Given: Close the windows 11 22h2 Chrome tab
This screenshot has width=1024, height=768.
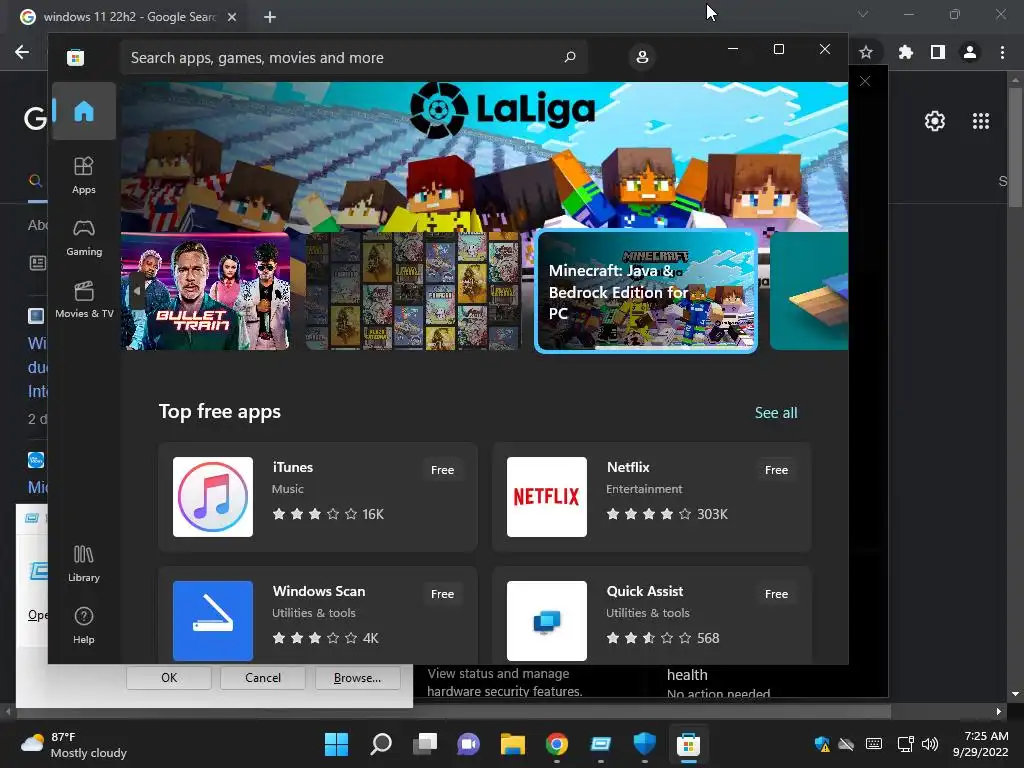Looking at the screenshot, I should (232, 17).
